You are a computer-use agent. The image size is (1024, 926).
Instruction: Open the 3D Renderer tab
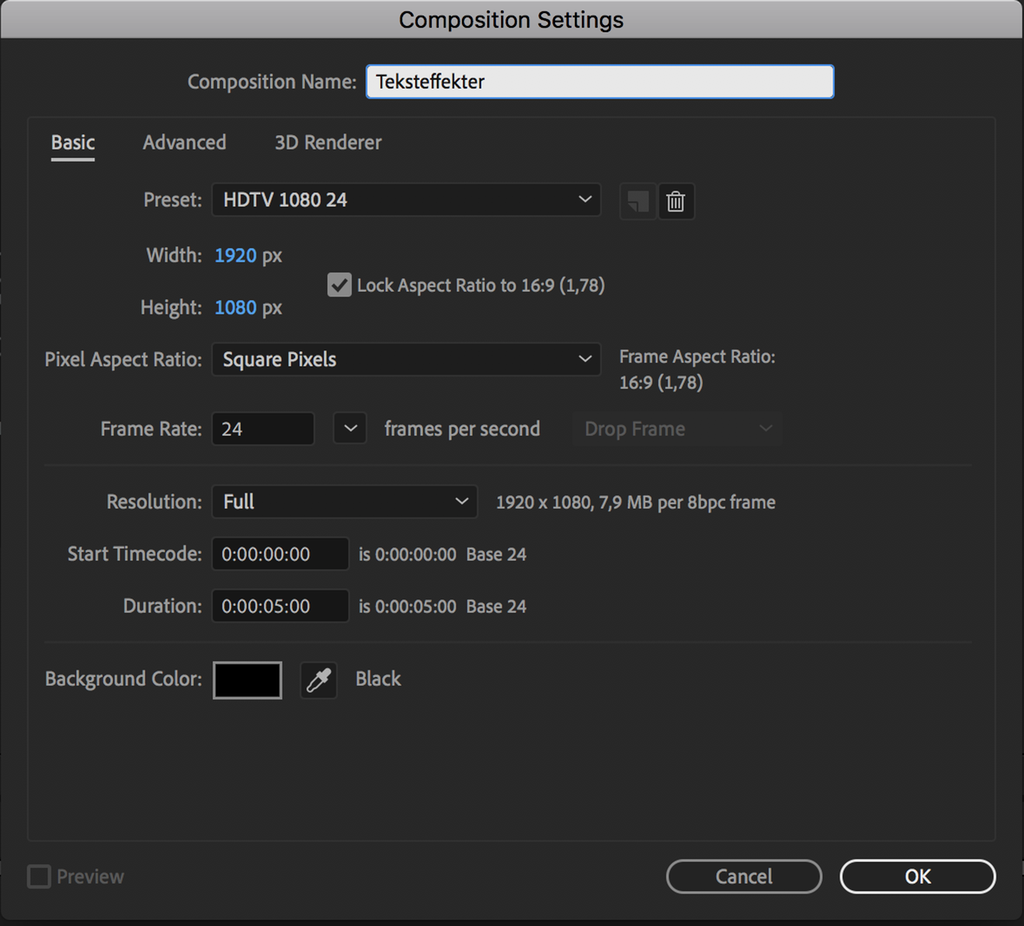pos(328,142)
